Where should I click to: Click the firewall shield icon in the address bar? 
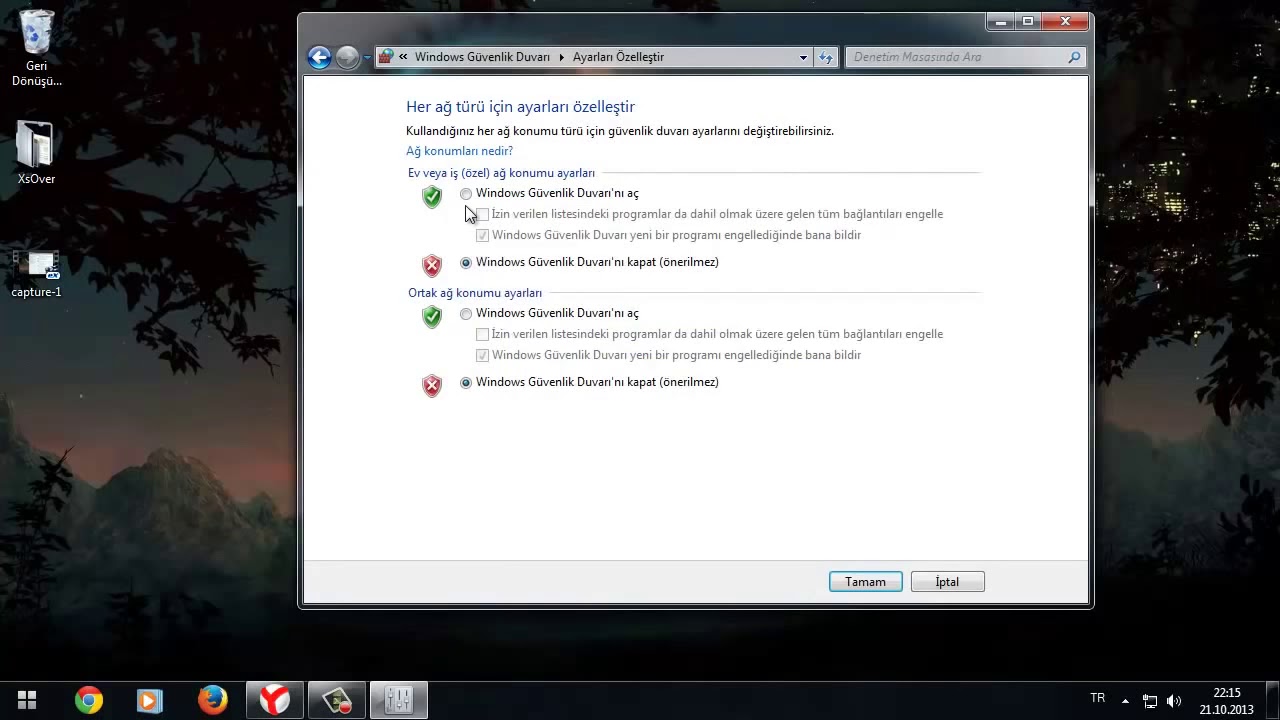click(x=385, y=57)
